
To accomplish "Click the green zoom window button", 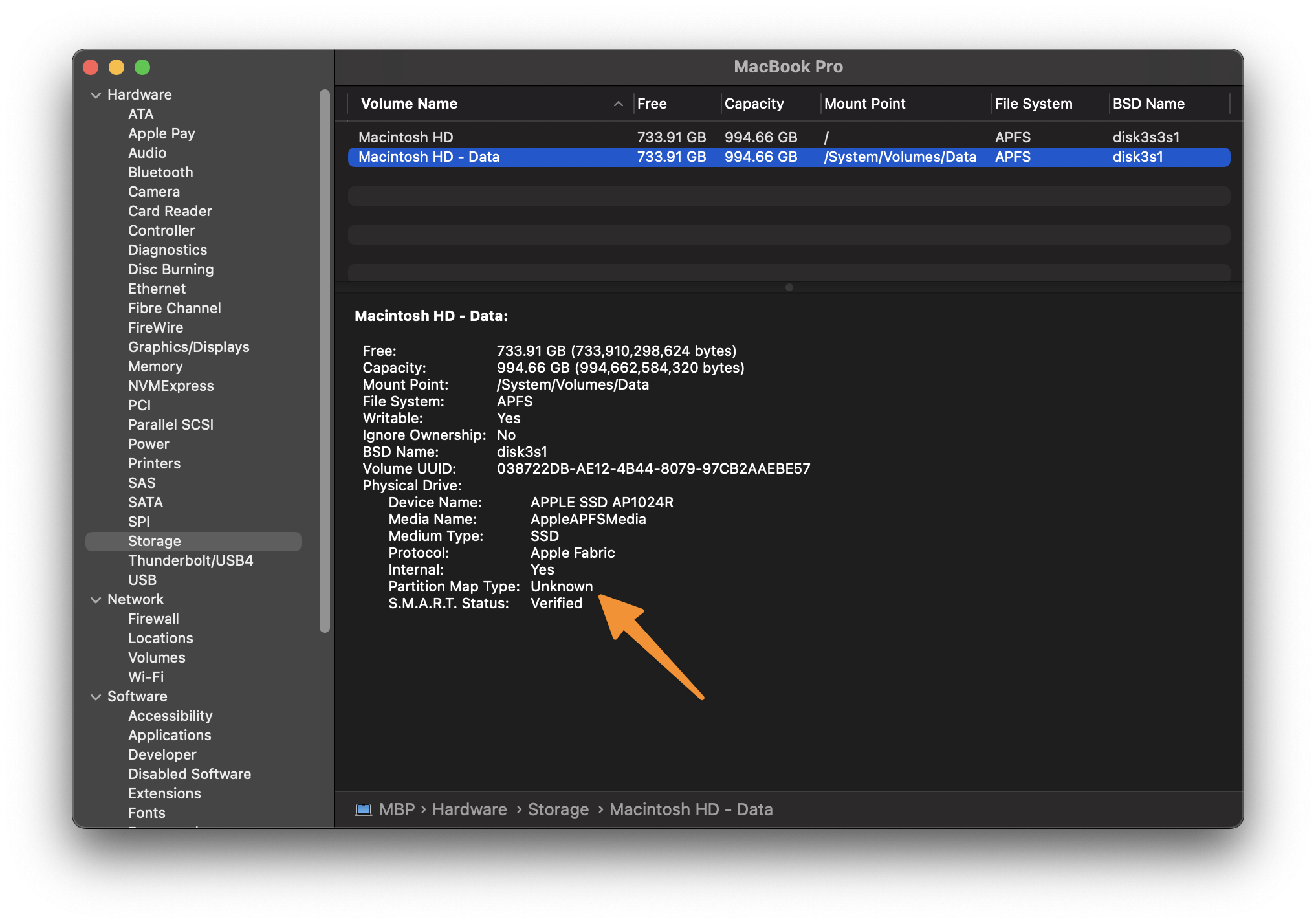I will (142, 67).
